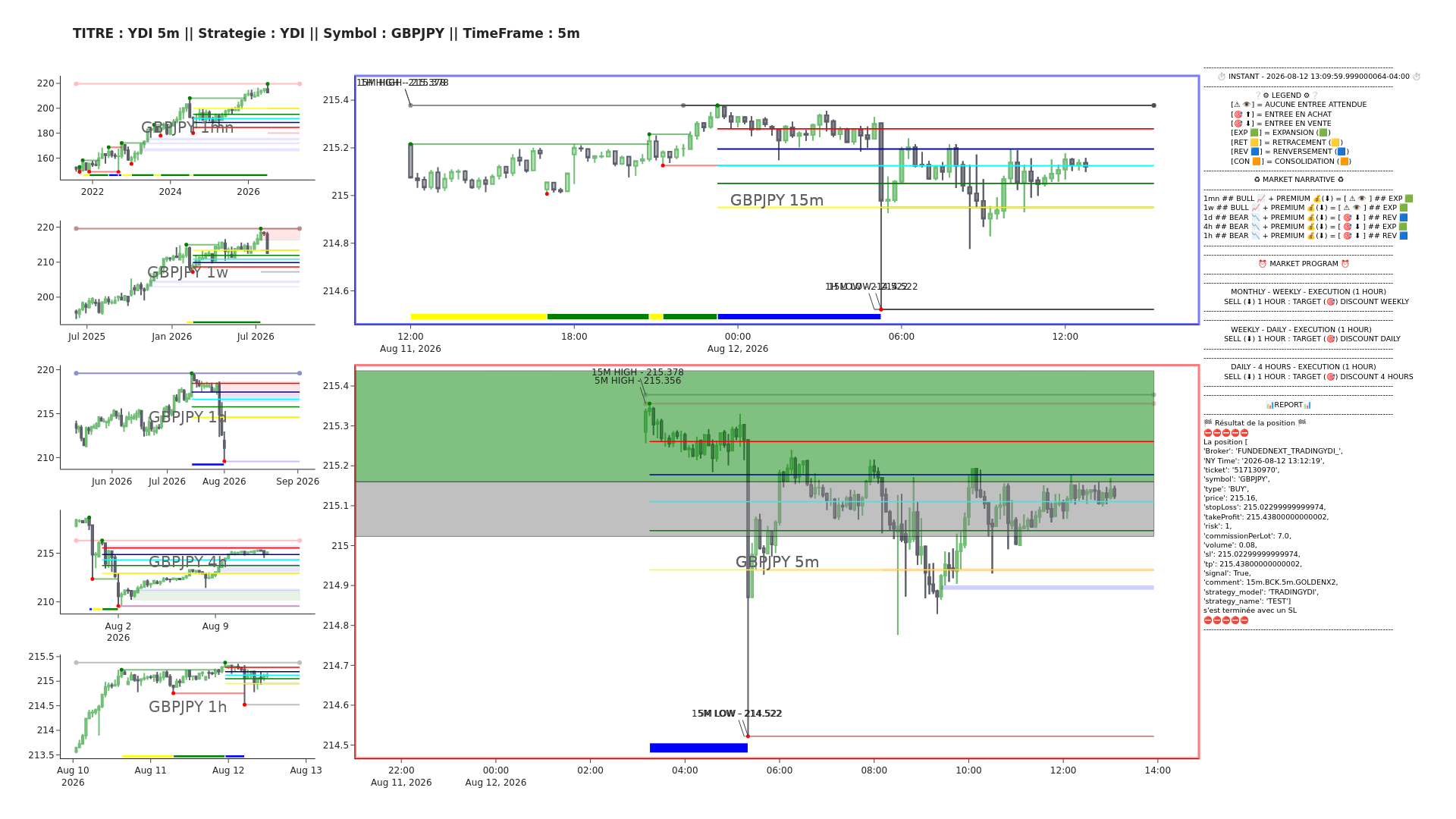1456x819 pixels.
Task: Click the blue session bar below the 5m chart
Action: 698,748
